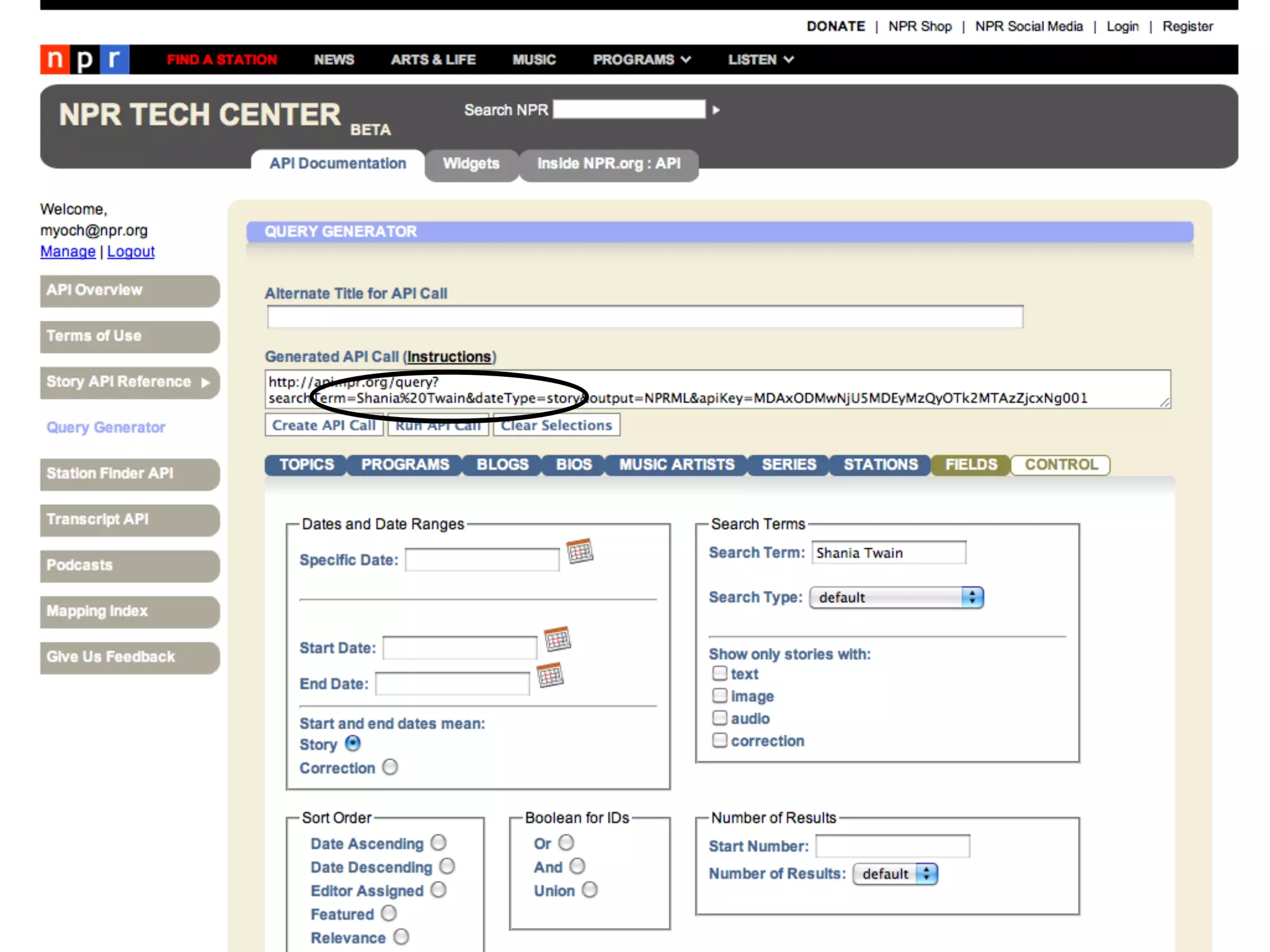The image size is (1270, 952).
Task: Expand the PROGRAMS navigation menu
Action: [x=641, y=59]
